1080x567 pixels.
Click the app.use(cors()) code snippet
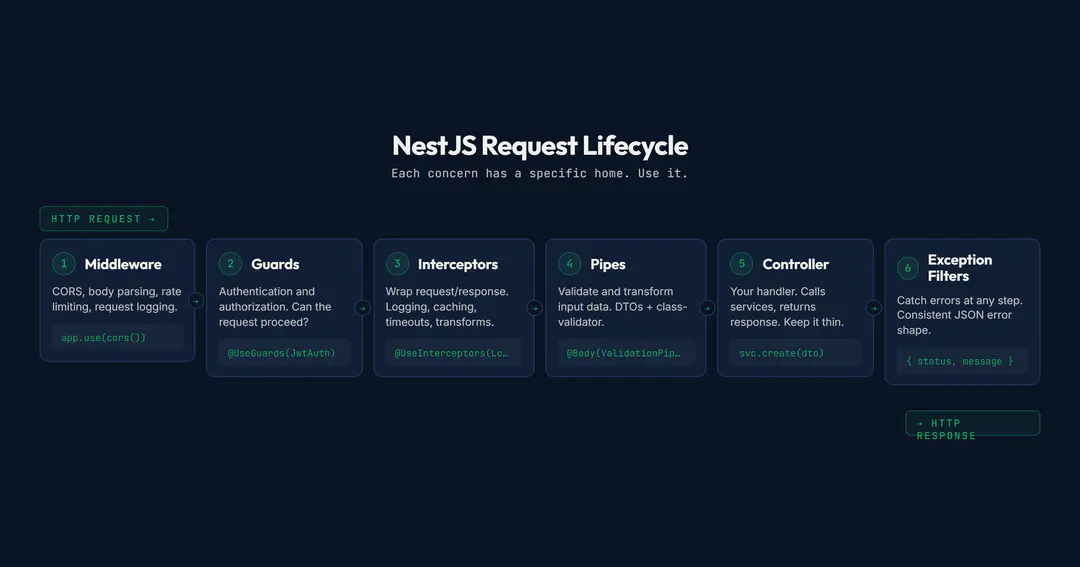click(x=118, y=338)
